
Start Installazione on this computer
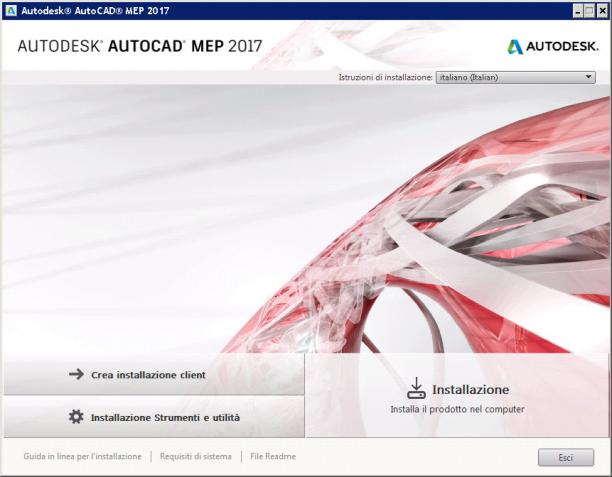(457, 395)
